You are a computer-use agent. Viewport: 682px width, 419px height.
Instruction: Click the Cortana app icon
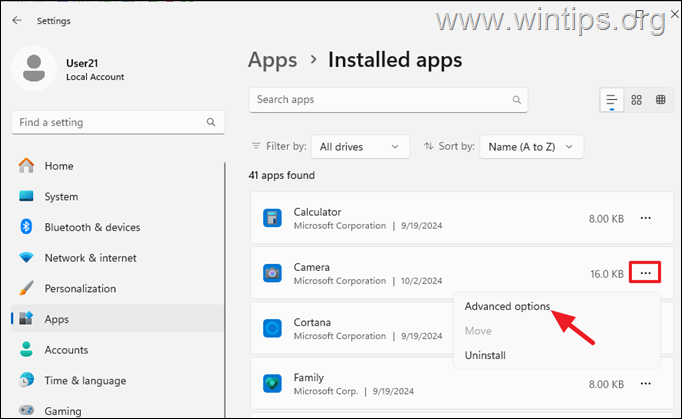point(272,328)
